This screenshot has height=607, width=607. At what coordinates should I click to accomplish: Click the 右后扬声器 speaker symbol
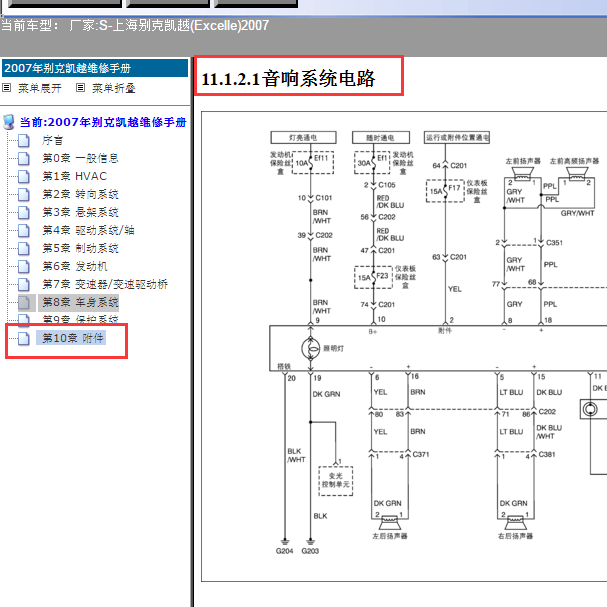515,523
